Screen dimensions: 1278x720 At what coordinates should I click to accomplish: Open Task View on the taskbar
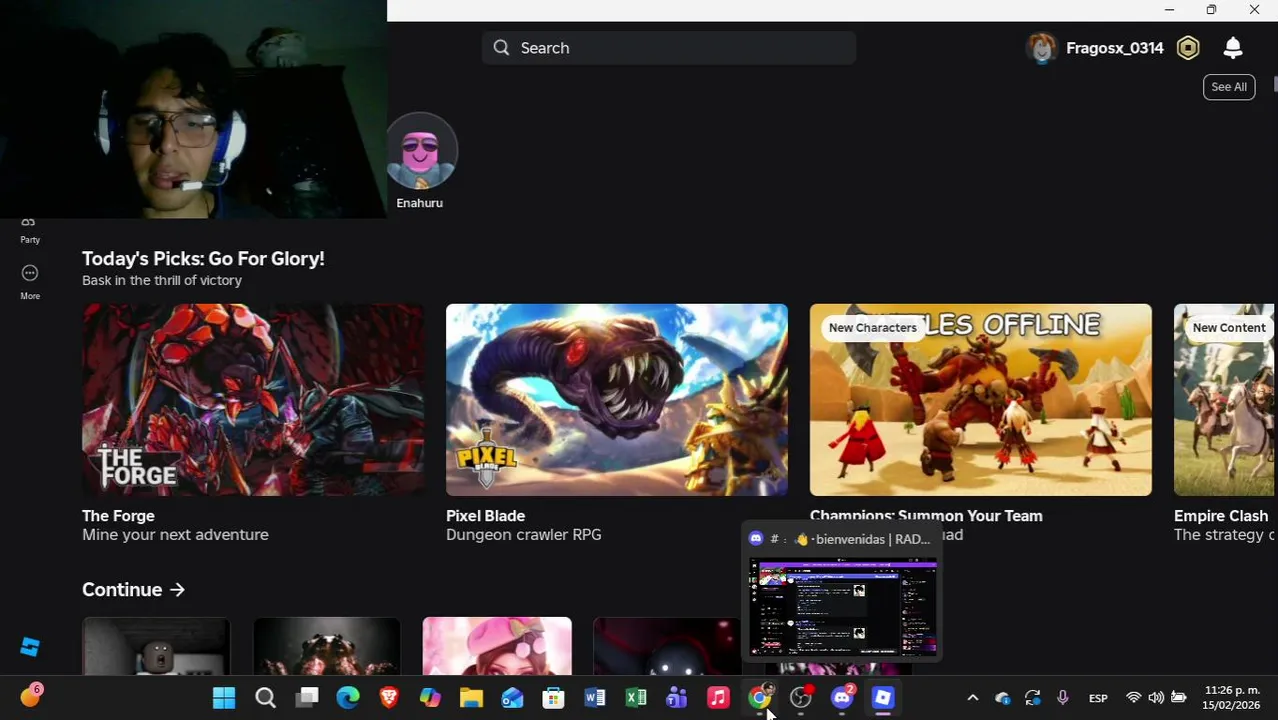pyautogui.click(x=306, y=698)
